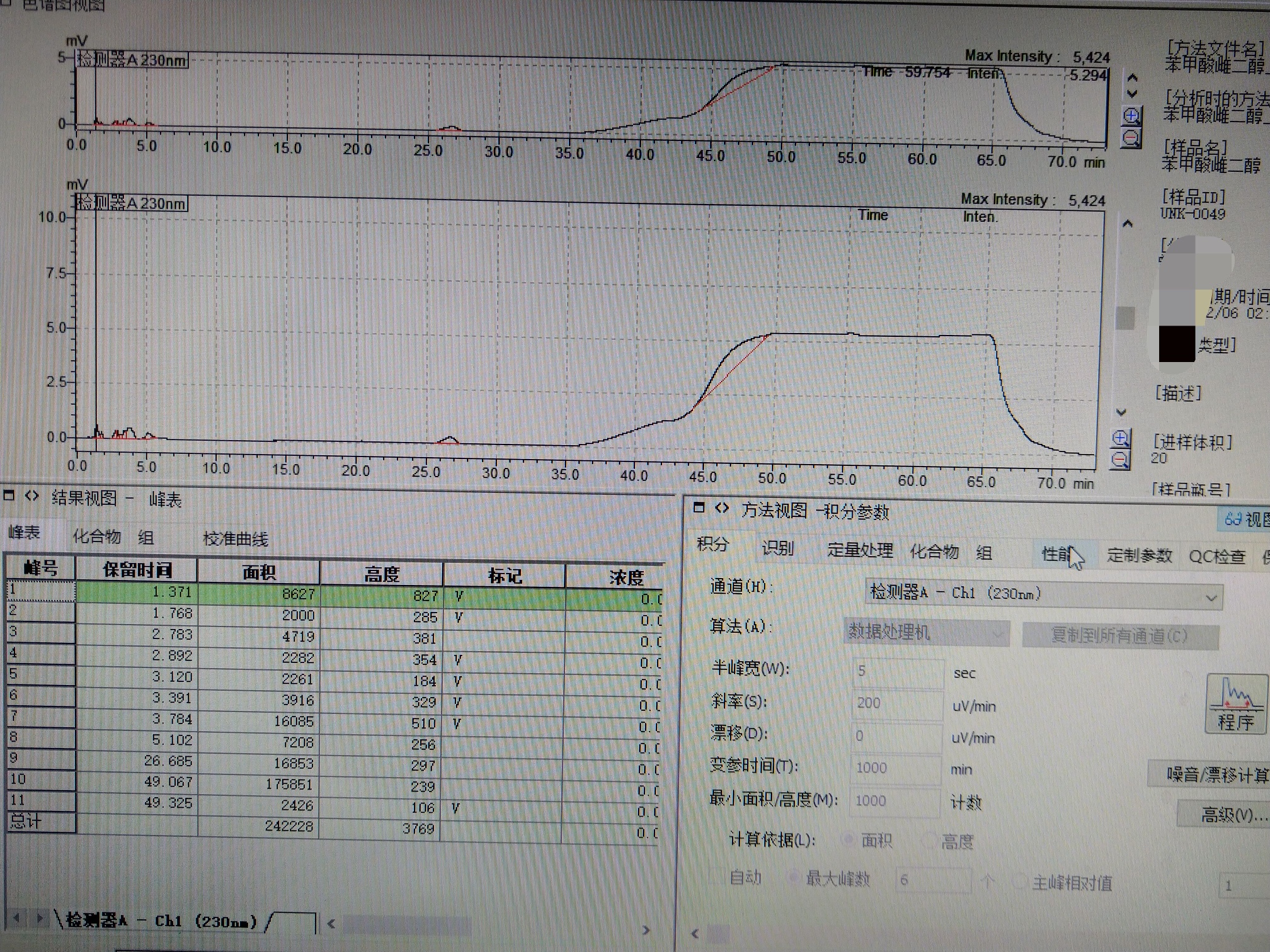1270x952 pixels.
Task: Switch to the 积分 tab
Action: [x=713, y=544]
